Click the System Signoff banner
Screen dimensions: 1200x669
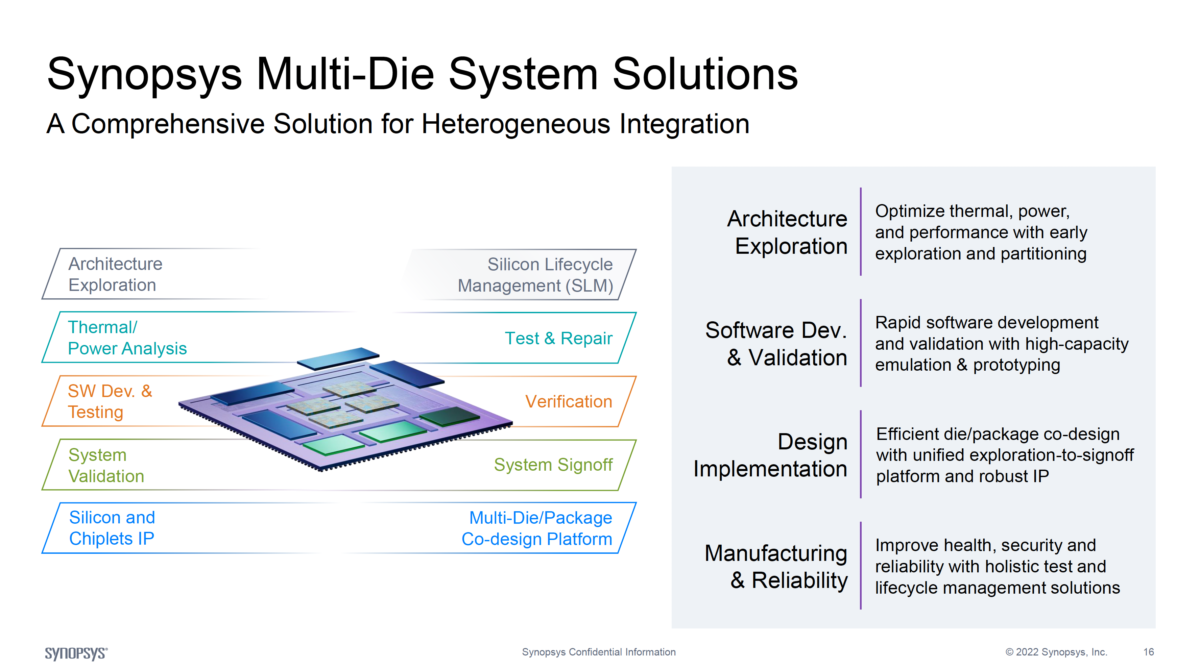(x=553, y=466)
